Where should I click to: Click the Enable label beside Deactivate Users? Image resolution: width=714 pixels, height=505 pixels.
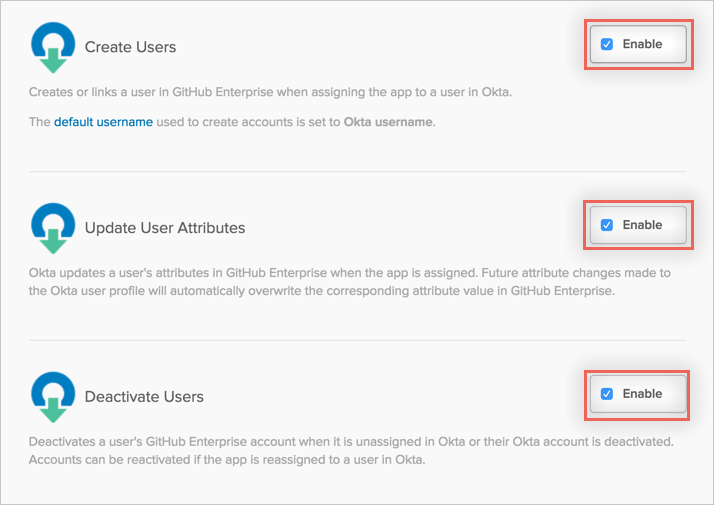click(x=642, y=394)
